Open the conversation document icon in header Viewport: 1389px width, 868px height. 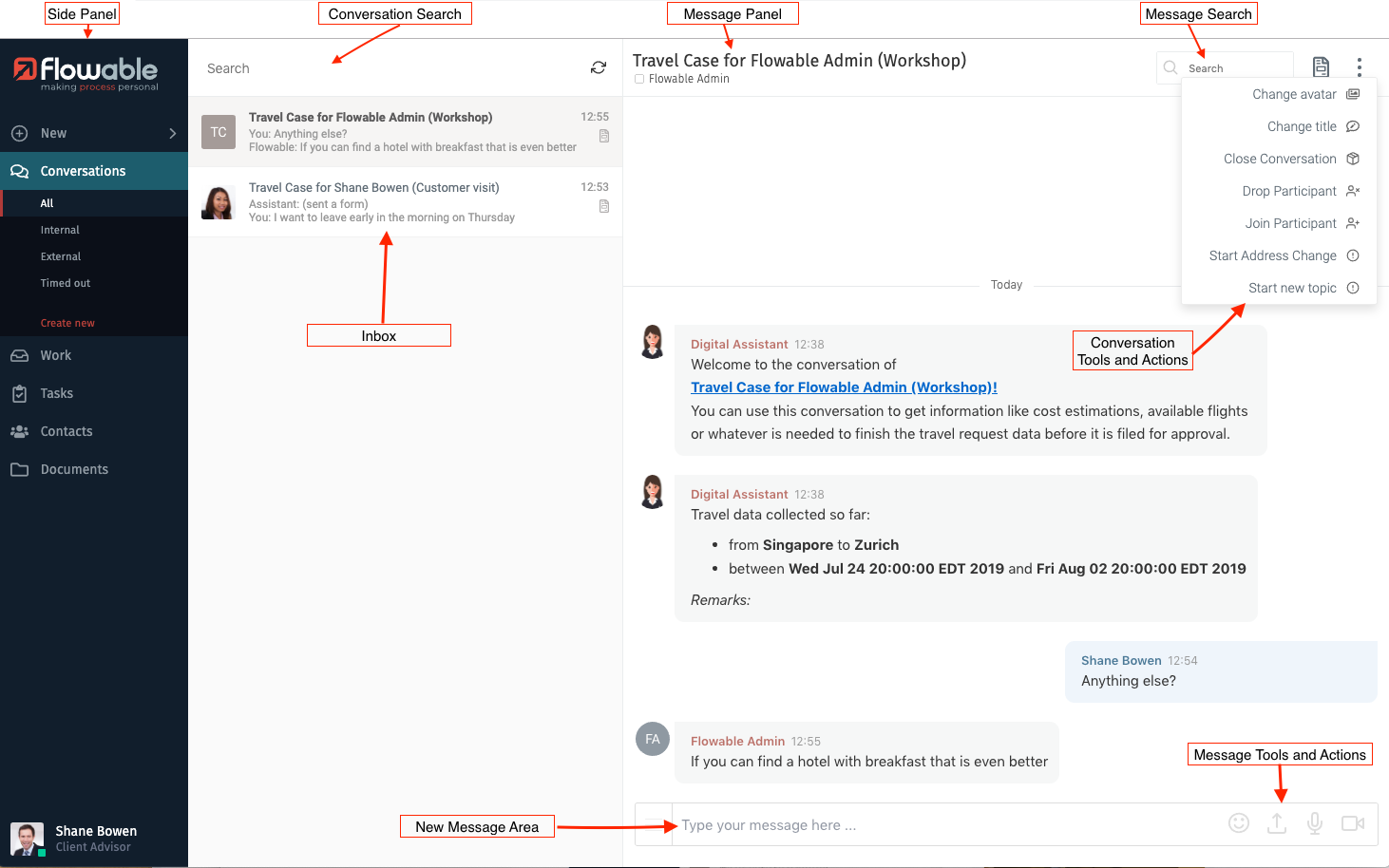[1321, 66]
